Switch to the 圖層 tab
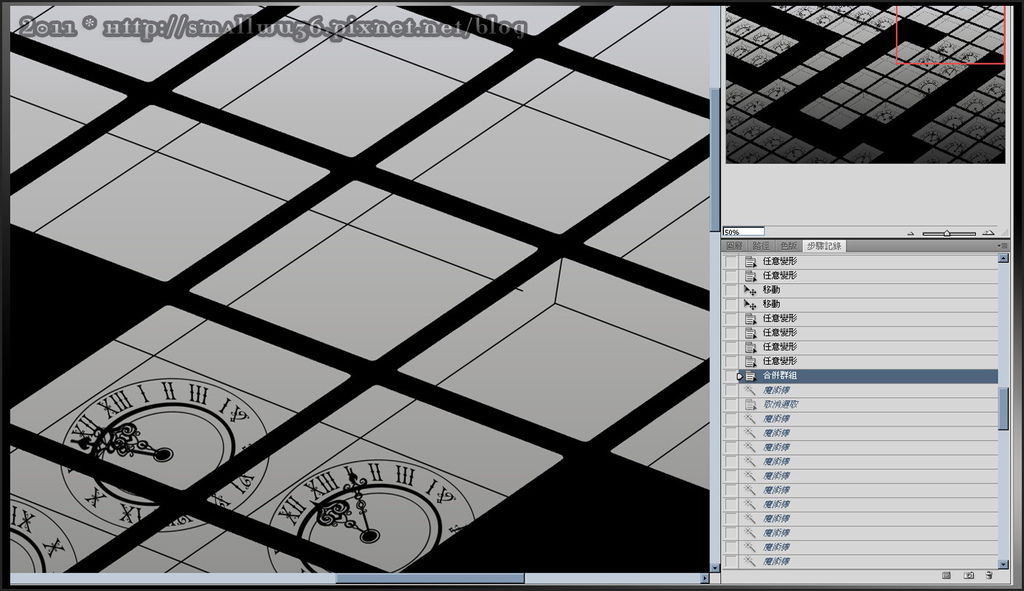 [x=735, y=246]
